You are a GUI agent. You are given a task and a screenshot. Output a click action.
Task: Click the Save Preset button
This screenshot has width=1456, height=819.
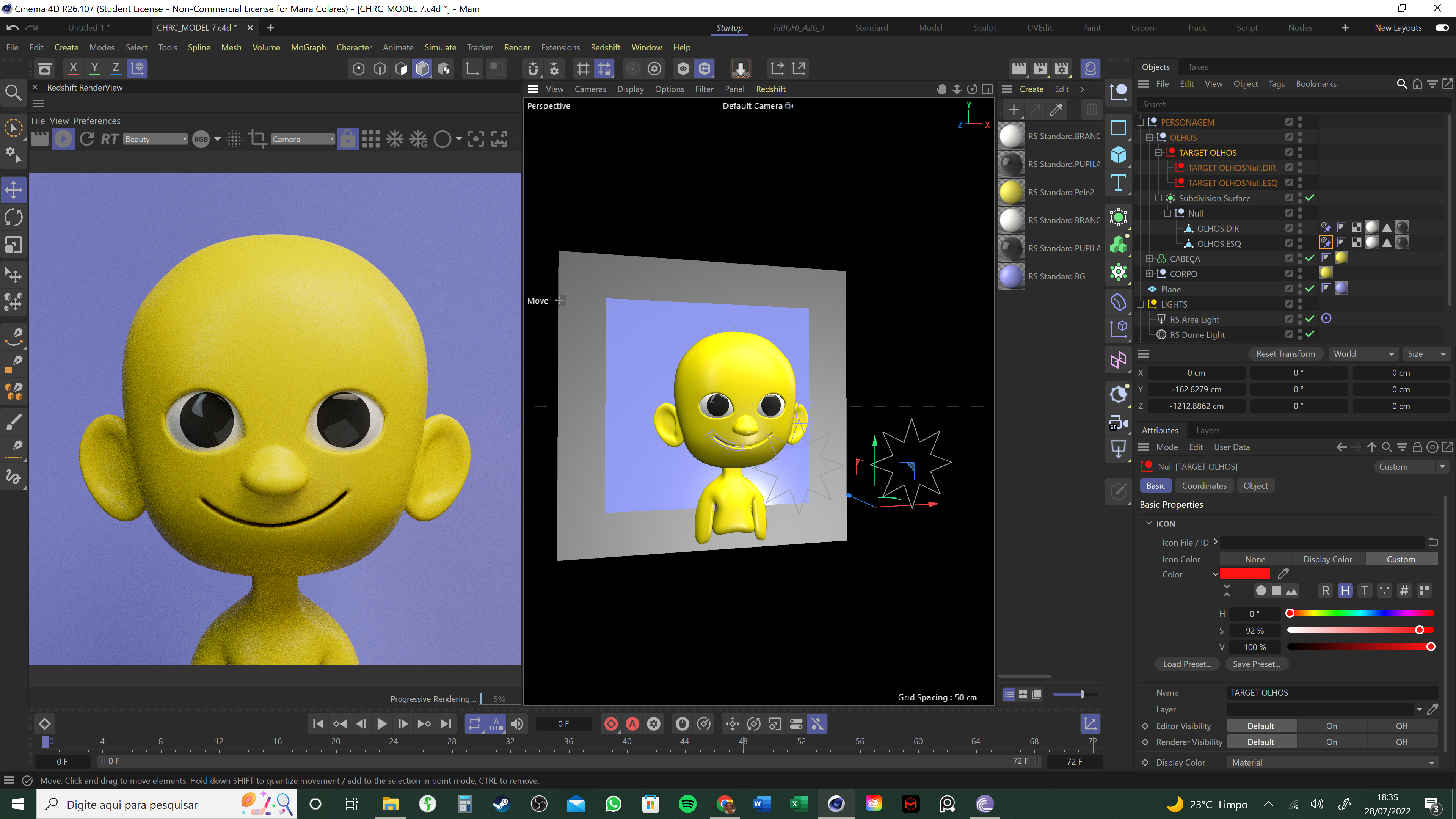point(1256,664)
